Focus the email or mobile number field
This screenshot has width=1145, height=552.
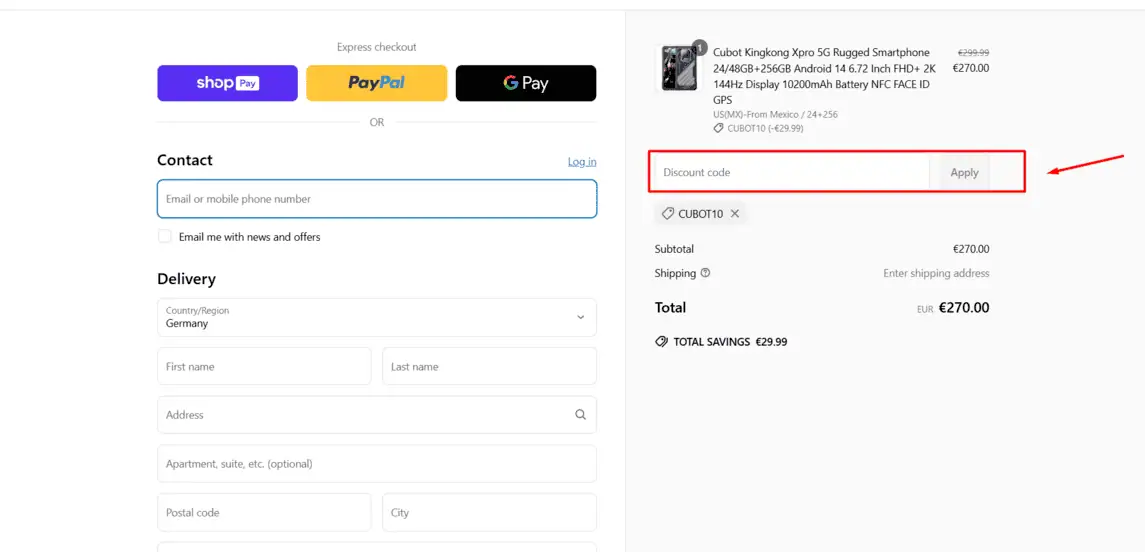point(377,199)
